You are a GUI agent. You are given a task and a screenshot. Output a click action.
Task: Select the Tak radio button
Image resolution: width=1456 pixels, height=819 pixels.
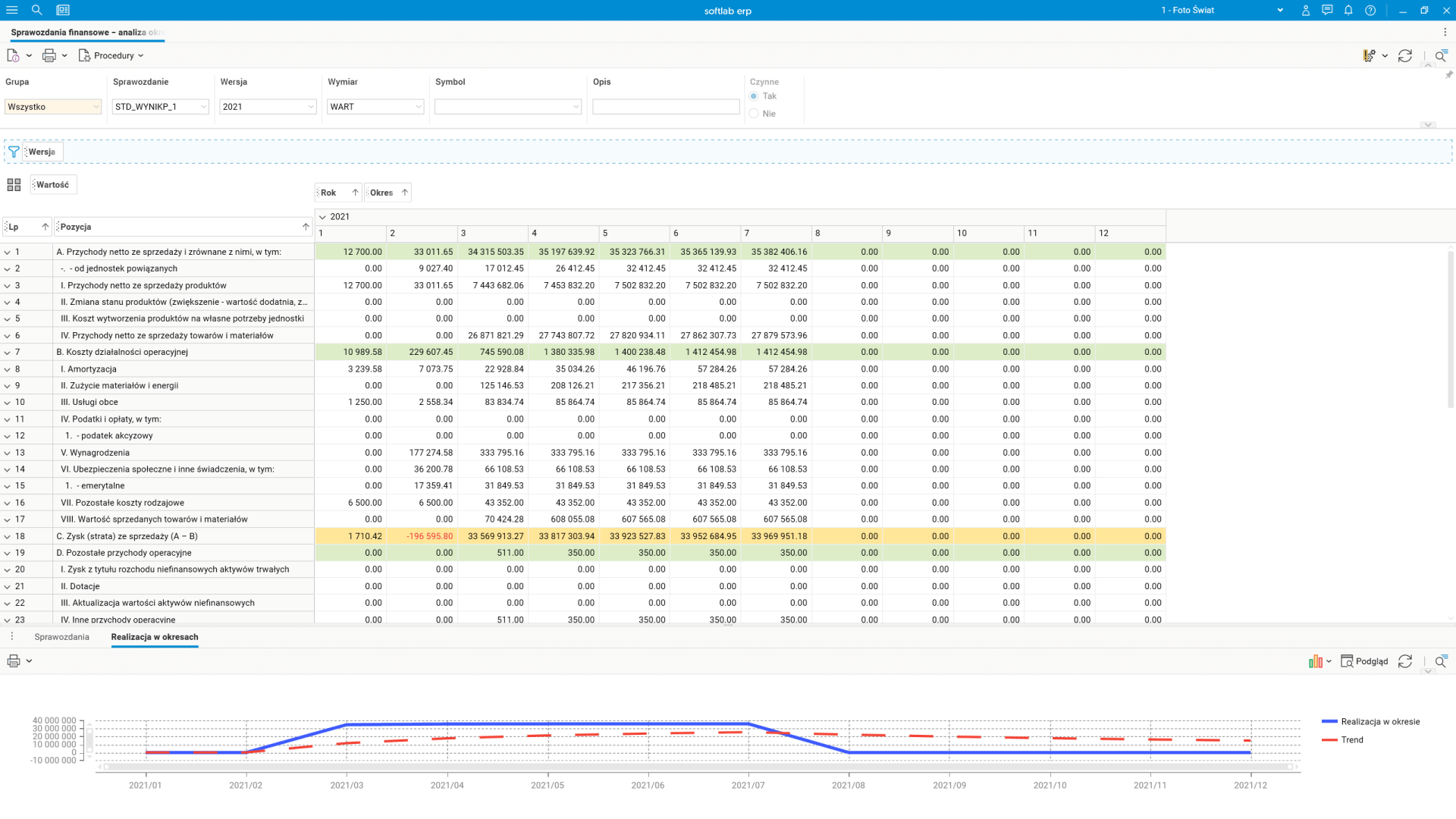point(754,96)
